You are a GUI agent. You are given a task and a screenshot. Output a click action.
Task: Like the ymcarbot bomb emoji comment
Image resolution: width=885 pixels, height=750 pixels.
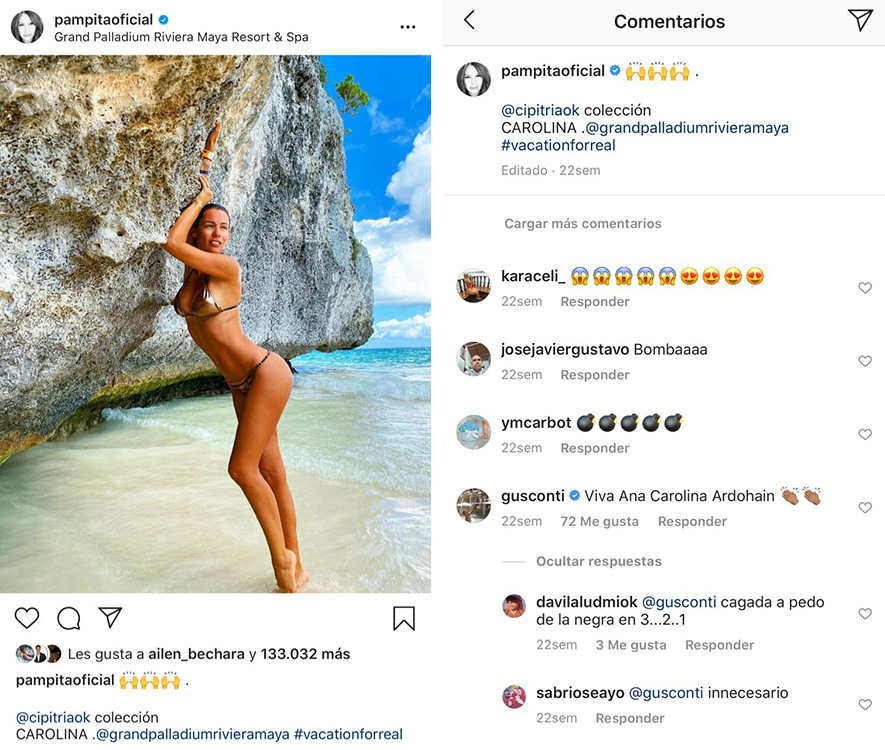coord(865,435)
